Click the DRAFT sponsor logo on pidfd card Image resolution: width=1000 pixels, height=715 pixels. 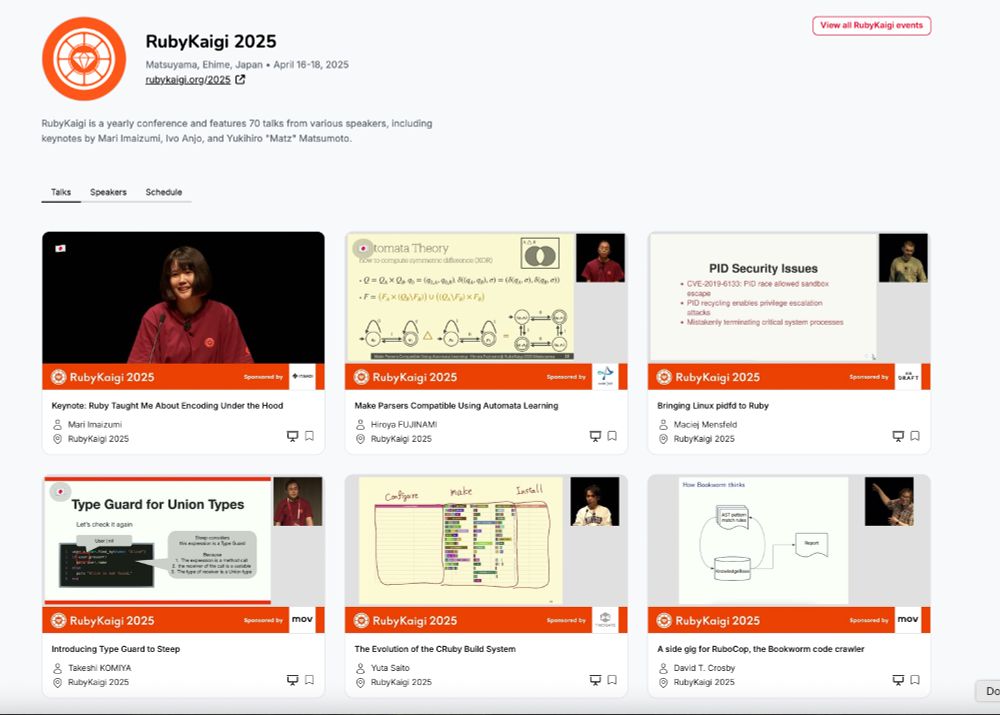(x=908, y=376)
